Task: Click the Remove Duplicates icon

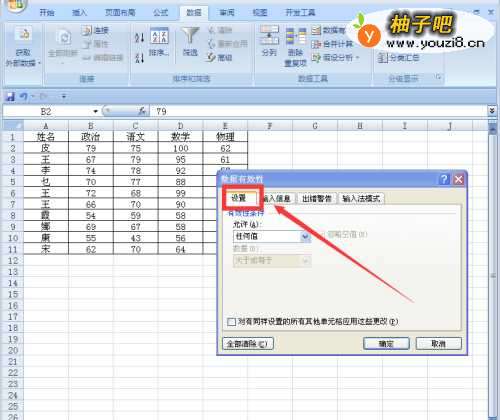Action: click(295, 37)
